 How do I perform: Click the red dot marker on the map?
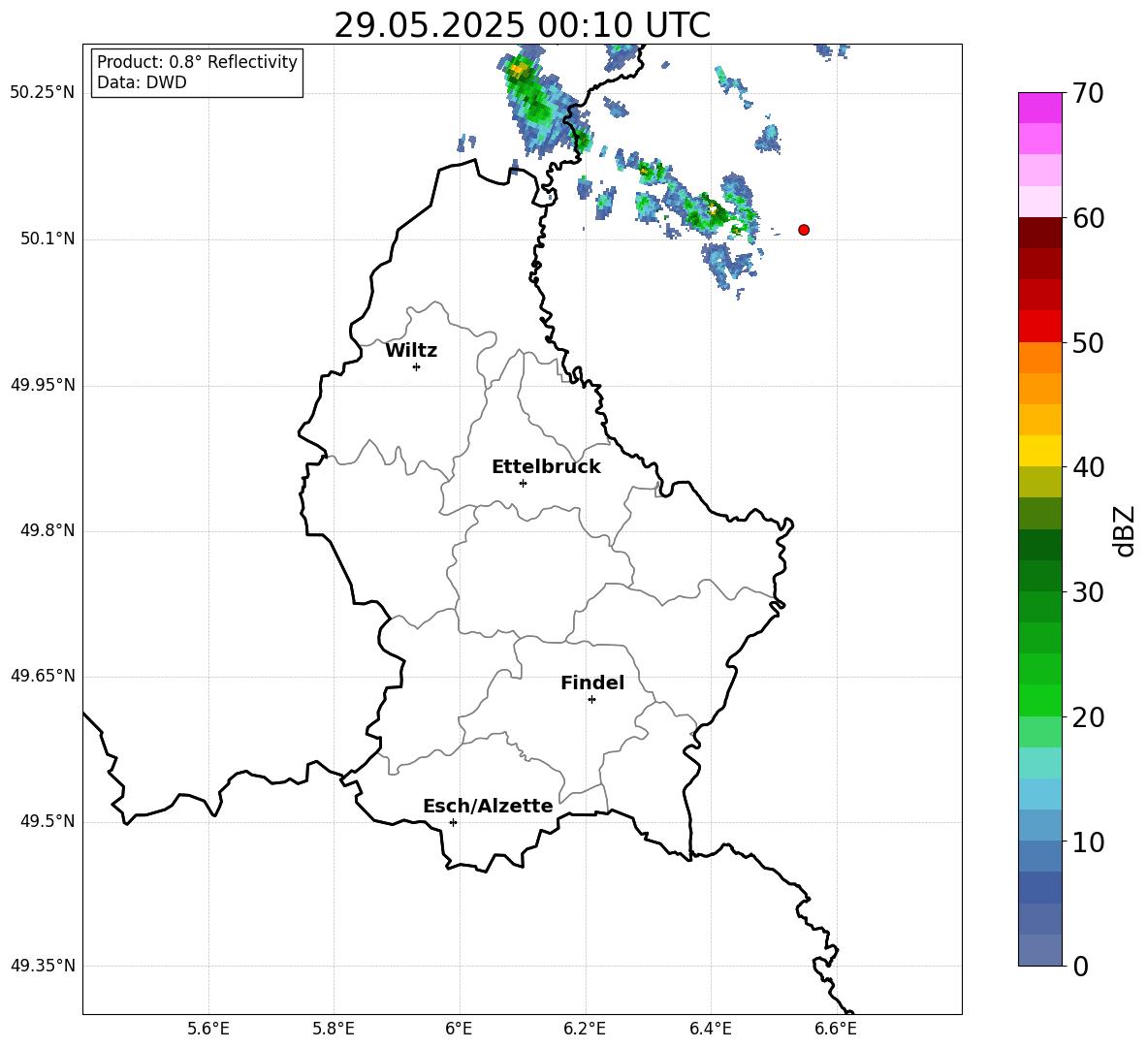click(x=804, y=230)
